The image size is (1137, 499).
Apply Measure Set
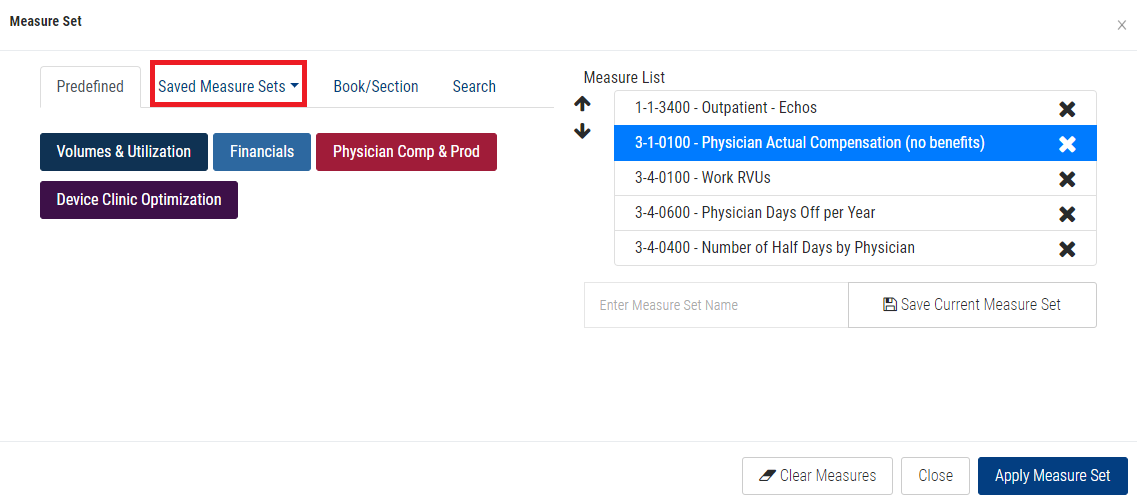(x=1052, y=476)
